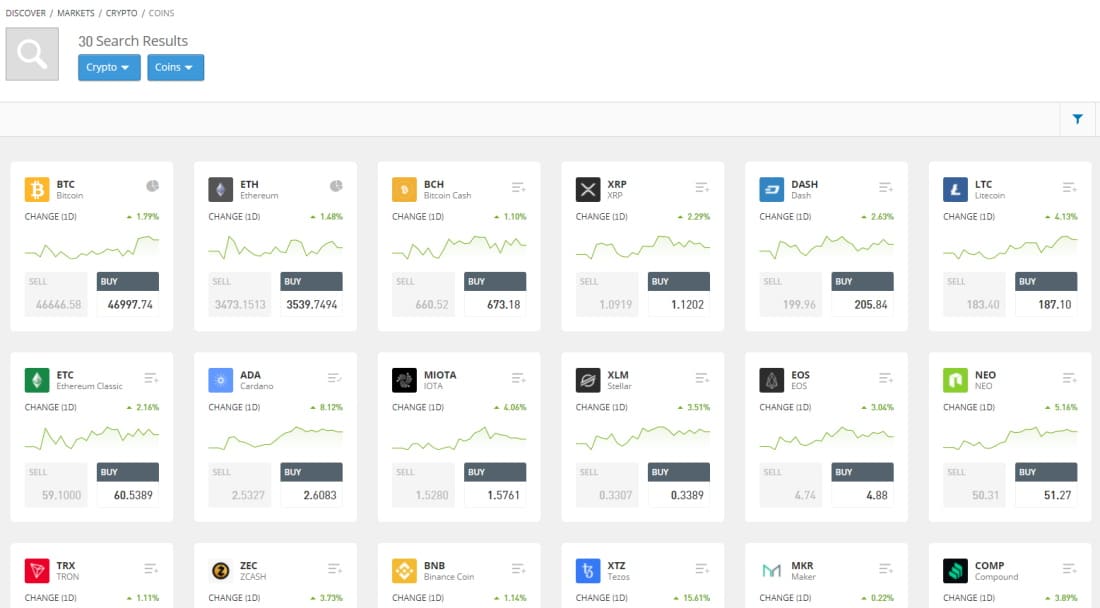Add BCH to watchlist
The image size is (1100, 608).
click(x=518, y=187)
